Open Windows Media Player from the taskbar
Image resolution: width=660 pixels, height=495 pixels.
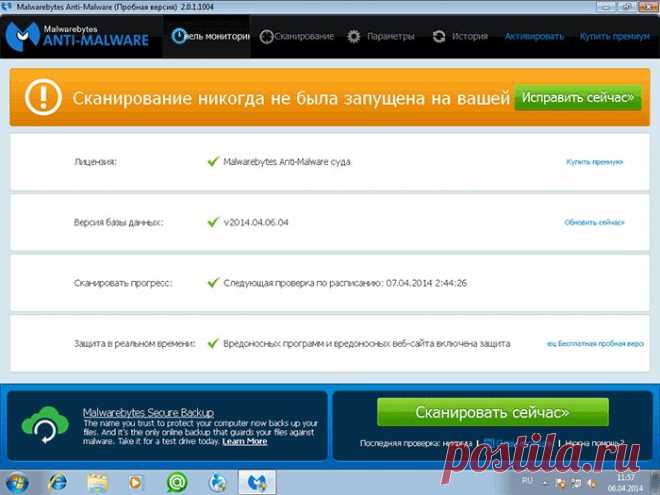135,482
